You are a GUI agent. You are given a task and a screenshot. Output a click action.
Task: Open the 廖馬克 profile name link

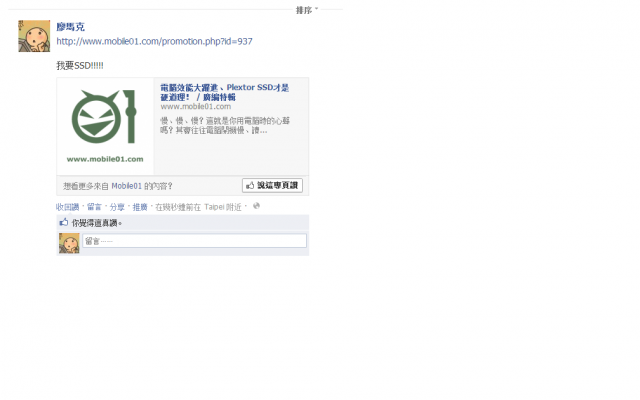click(x=70, y=27)
